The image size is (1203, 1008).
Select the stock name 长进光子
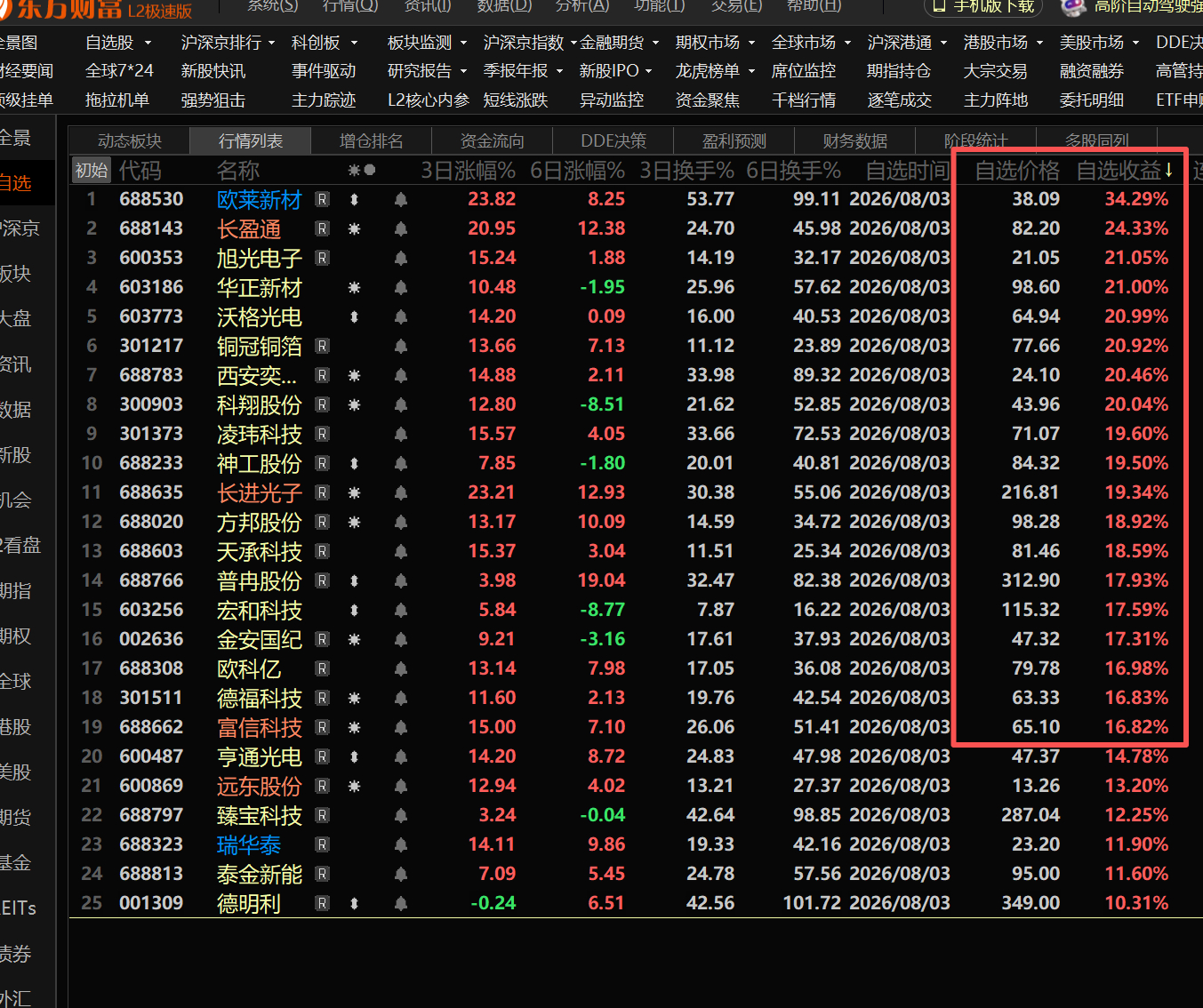(x=260, y=493)
